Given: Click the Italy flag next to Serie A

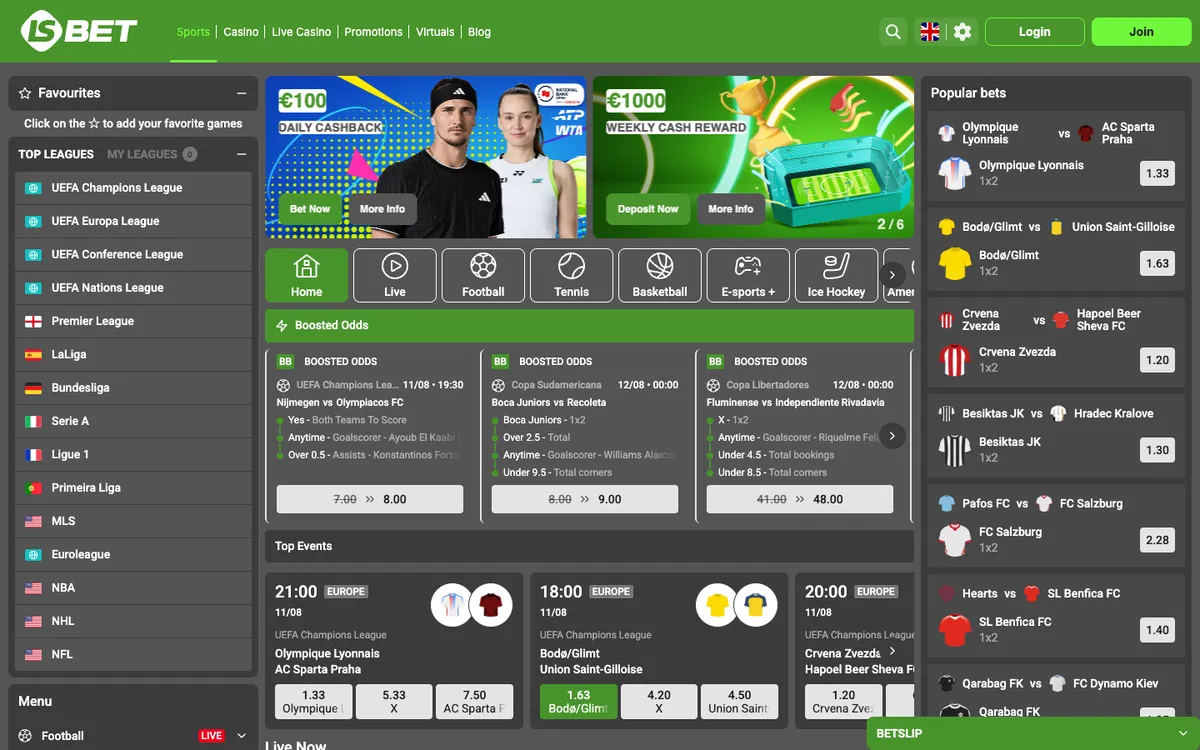Looking at the screenshot, I should click(33, 421).
